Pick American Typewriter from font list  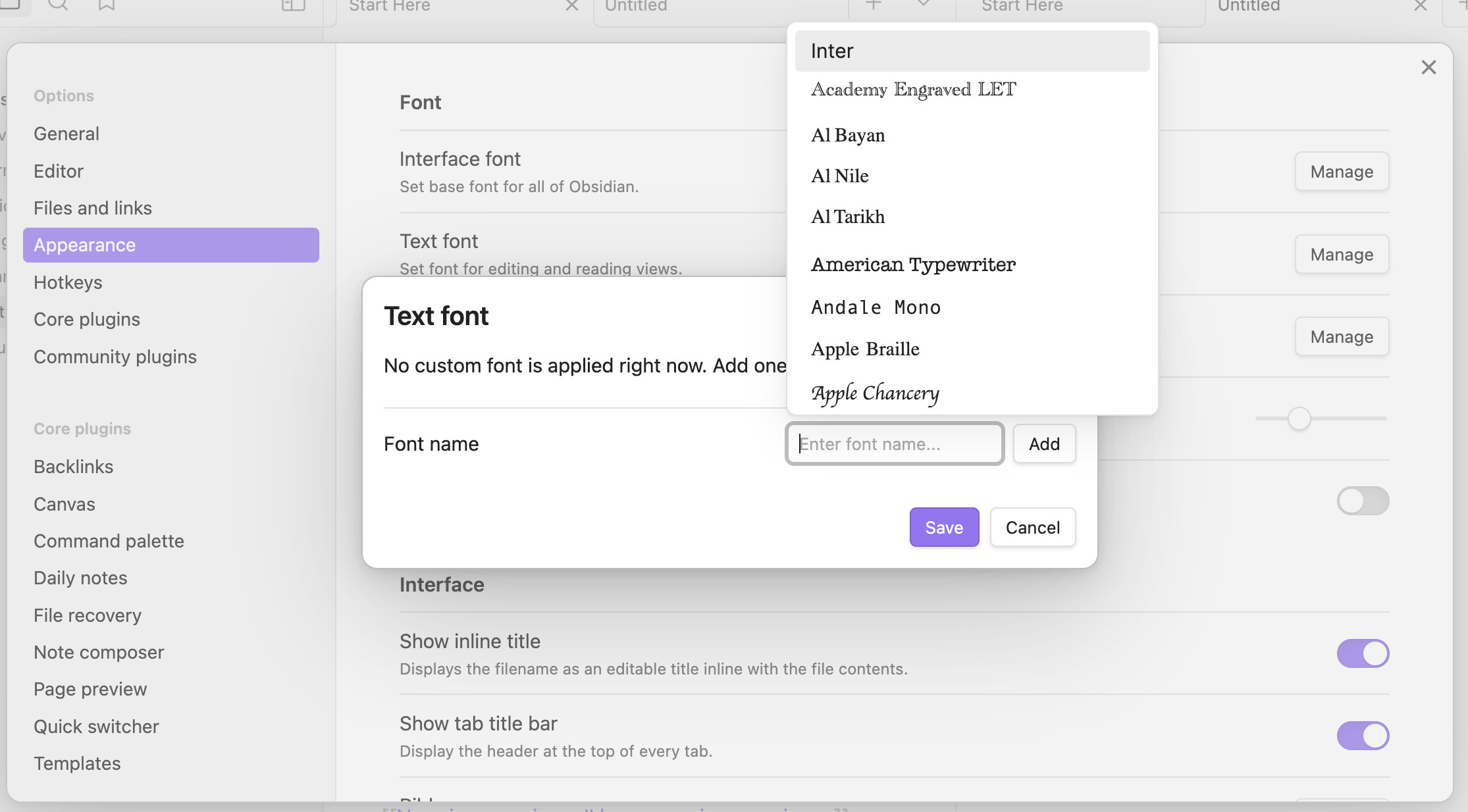(x=913, y=265)
